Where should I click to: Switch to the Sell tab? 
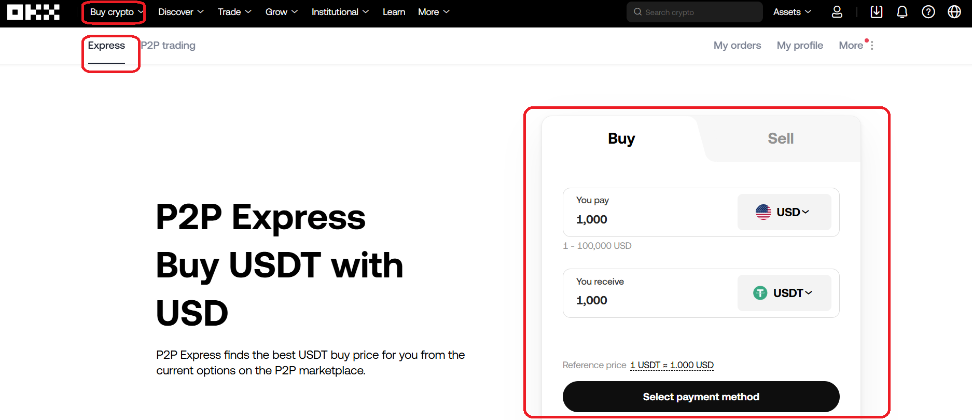point(780,139)
